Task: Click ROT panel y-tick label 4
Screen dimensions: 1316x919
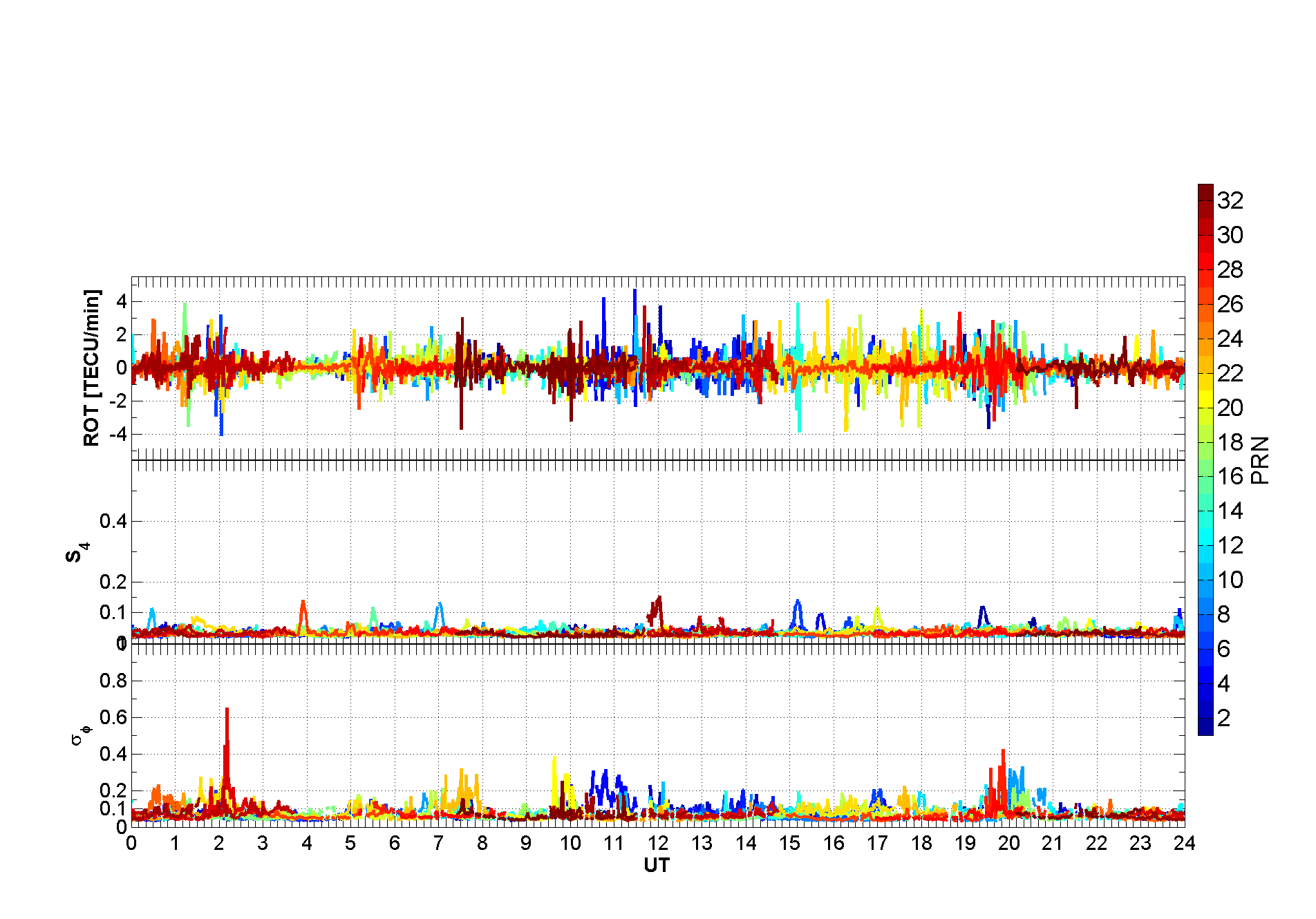Action: coord(122,301)
